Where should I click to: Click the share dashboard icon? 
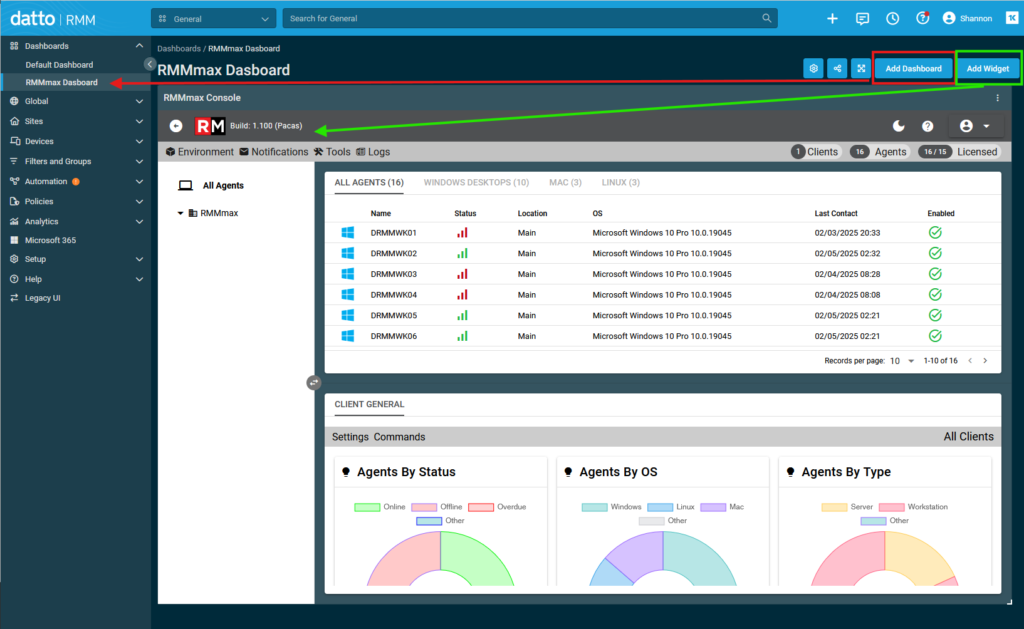pos(837,68)
